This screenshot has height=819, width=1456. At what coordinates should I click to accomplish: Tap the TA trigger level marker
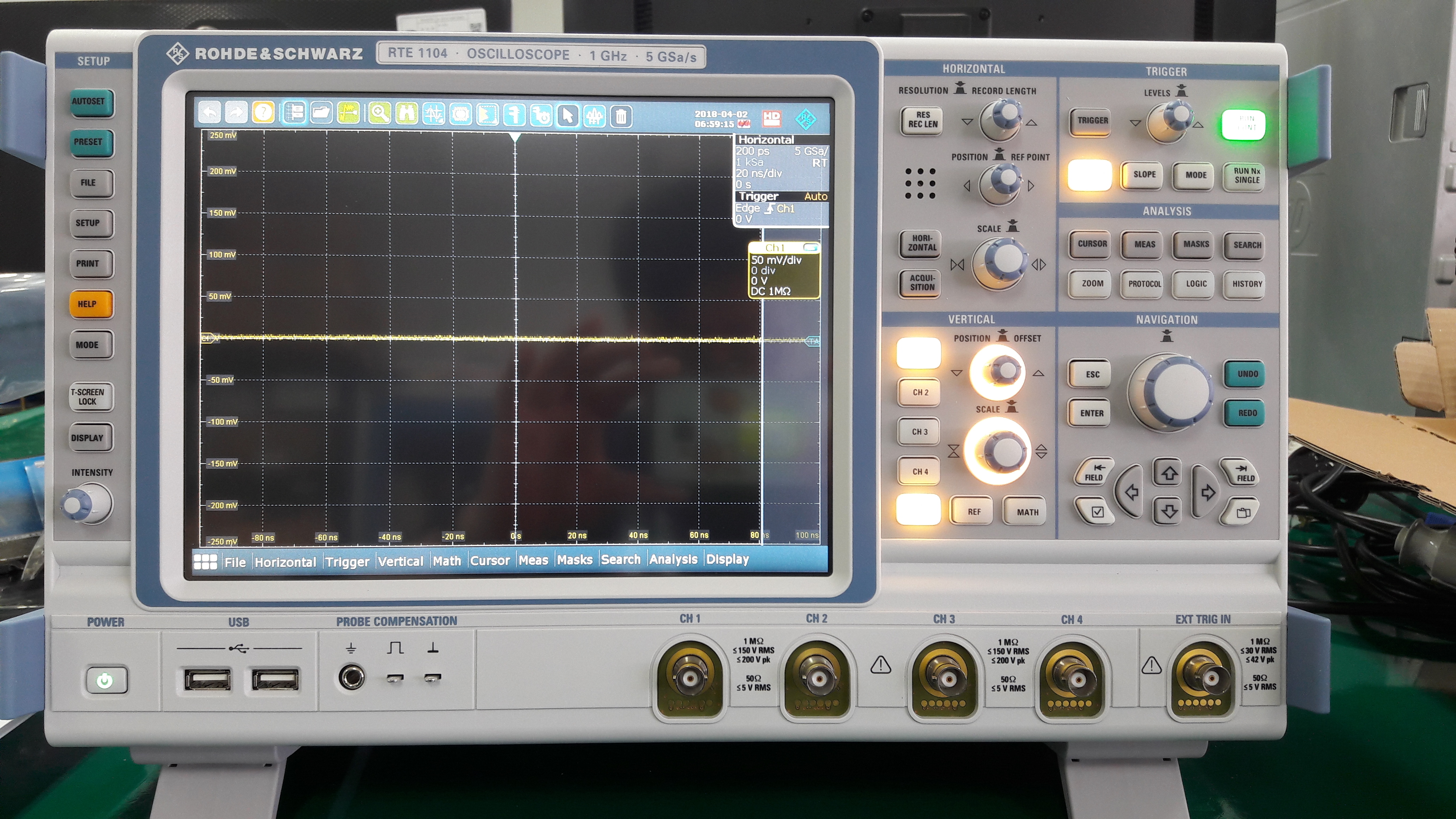click(813, 341)
